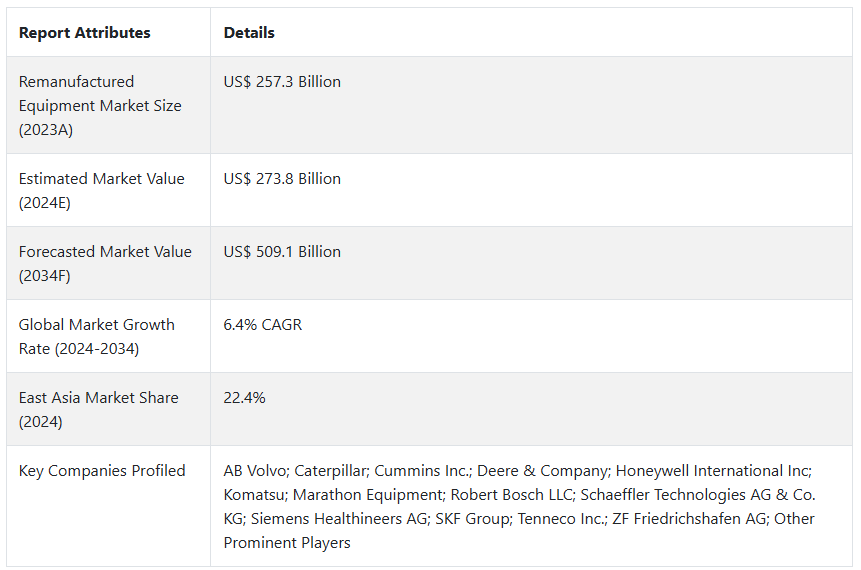
Task: Click the US$ 509.1 Billion value
Action: 282,252
